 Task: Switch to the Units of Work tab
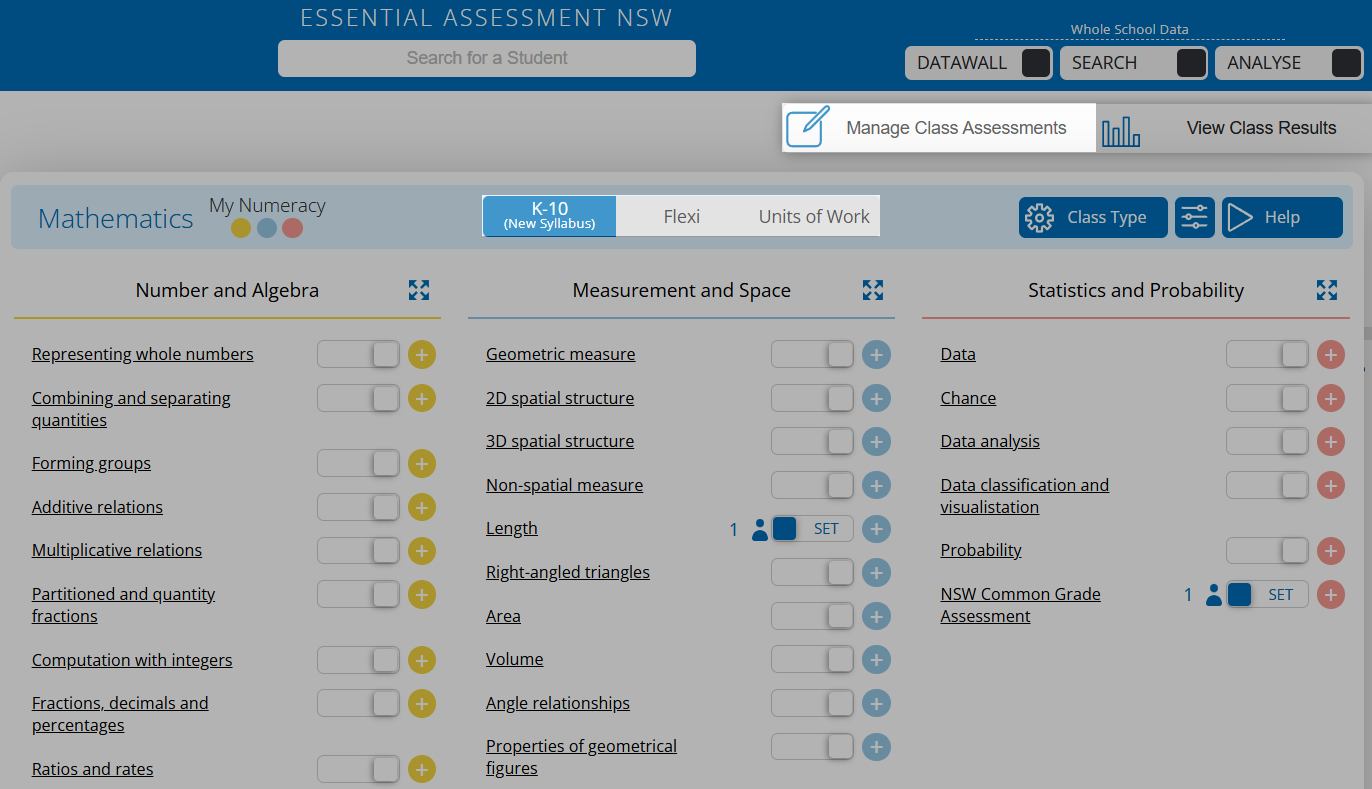(x=814, y=216)
